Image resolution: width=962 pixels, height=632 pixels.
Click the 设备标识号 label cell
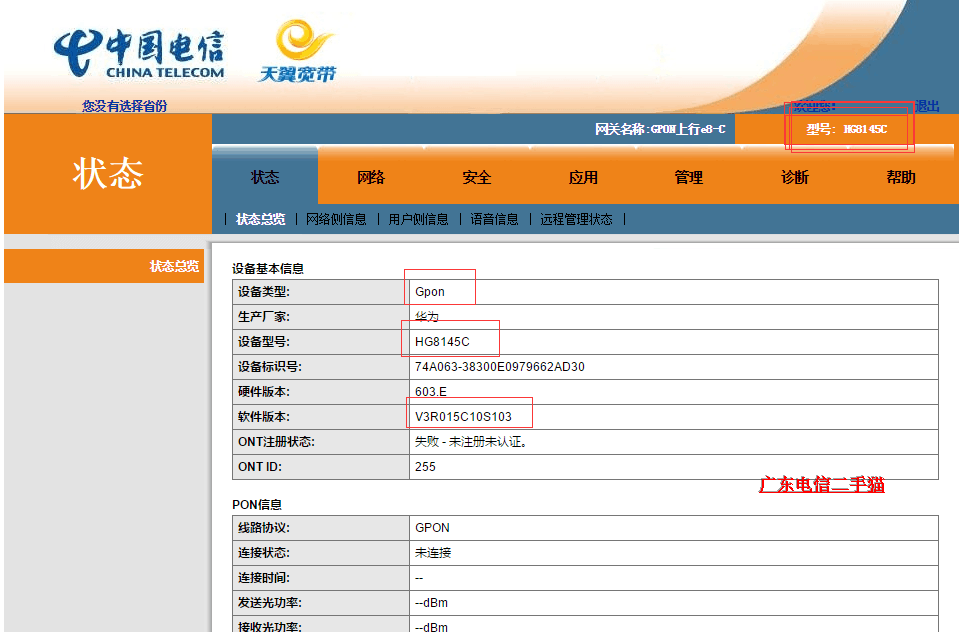321,367
